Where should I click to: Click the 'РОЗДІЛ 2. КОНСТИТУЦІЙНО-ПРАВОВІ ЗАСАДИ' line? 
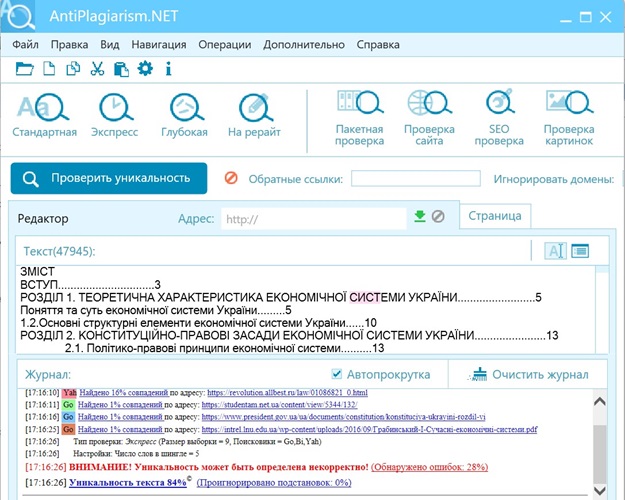pos(289,335)
